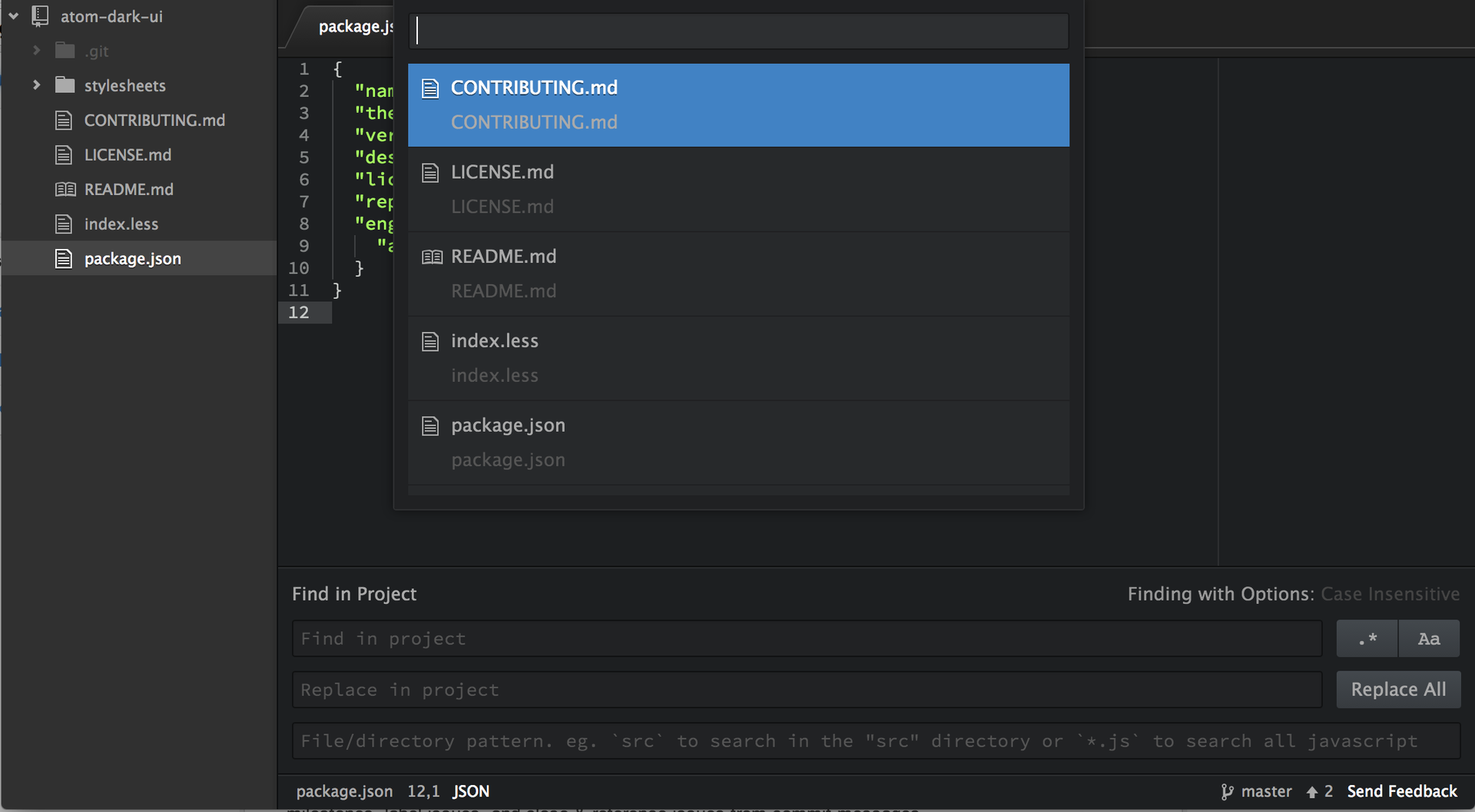
Task: Click the index.less file icon in sidebar
Action: coord(64,224)
